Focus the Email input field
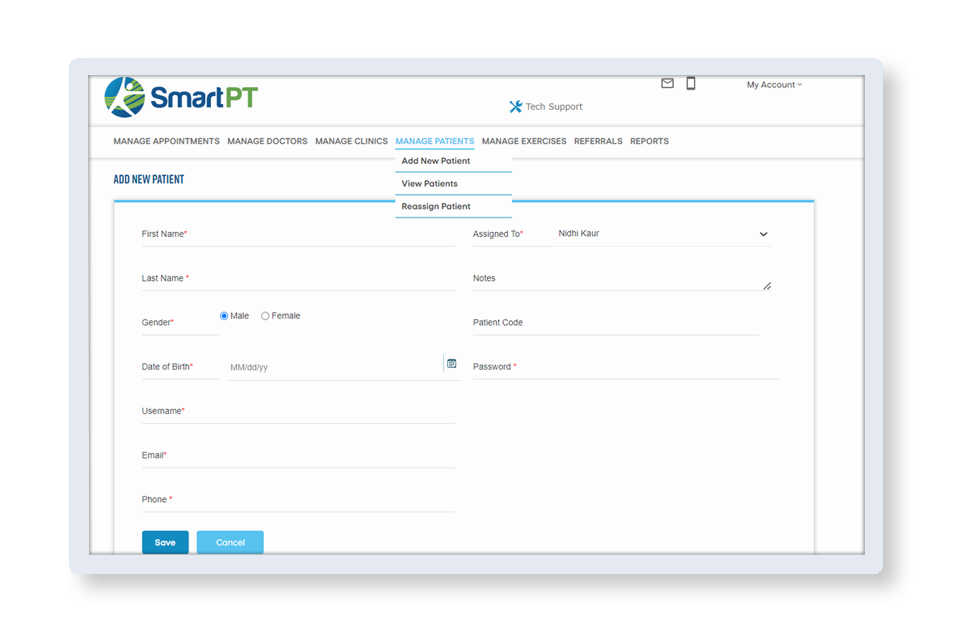Screen dimensions: 960x639 click(310, 456)
